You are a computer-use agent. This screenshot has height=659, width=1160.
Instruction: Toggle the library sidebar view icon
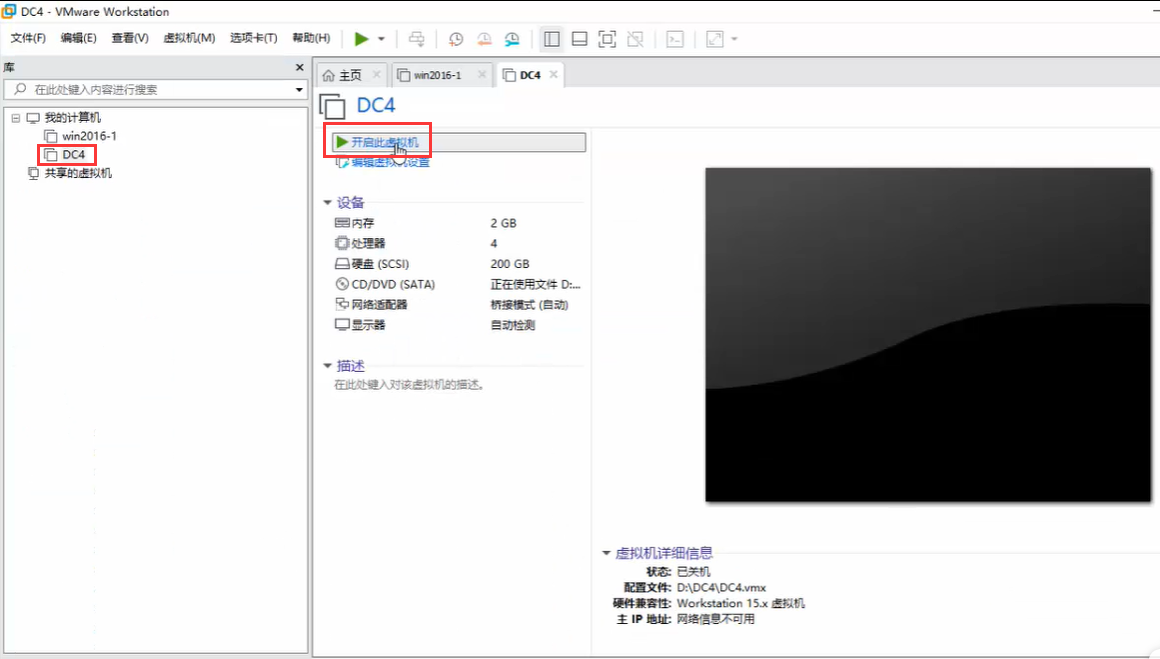[552, 38]
